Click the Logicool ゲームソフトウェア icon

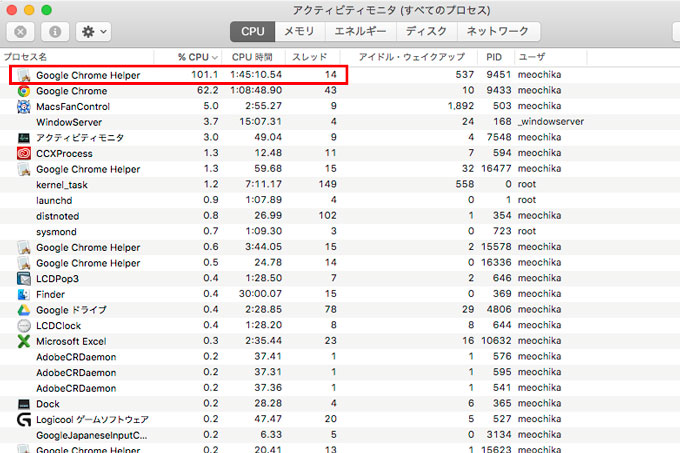(24, 420)
